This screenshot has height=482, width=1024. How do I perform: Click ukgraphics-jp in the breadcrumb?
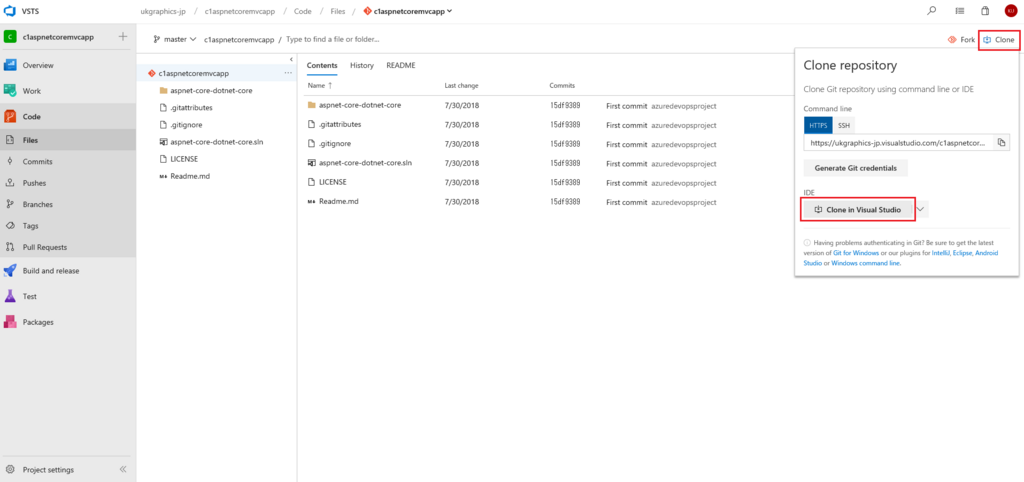click(163, 11)
